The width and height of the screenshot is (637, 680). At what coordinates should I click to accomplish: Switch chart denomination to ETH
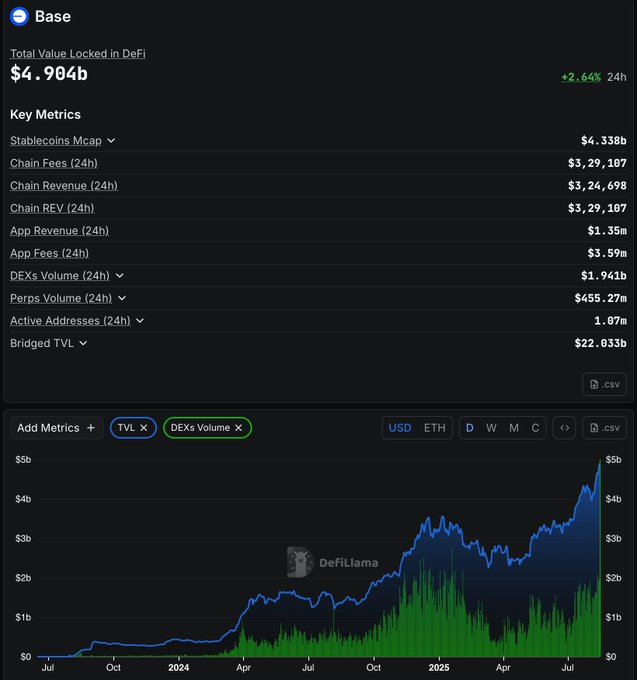pos(434,428)
